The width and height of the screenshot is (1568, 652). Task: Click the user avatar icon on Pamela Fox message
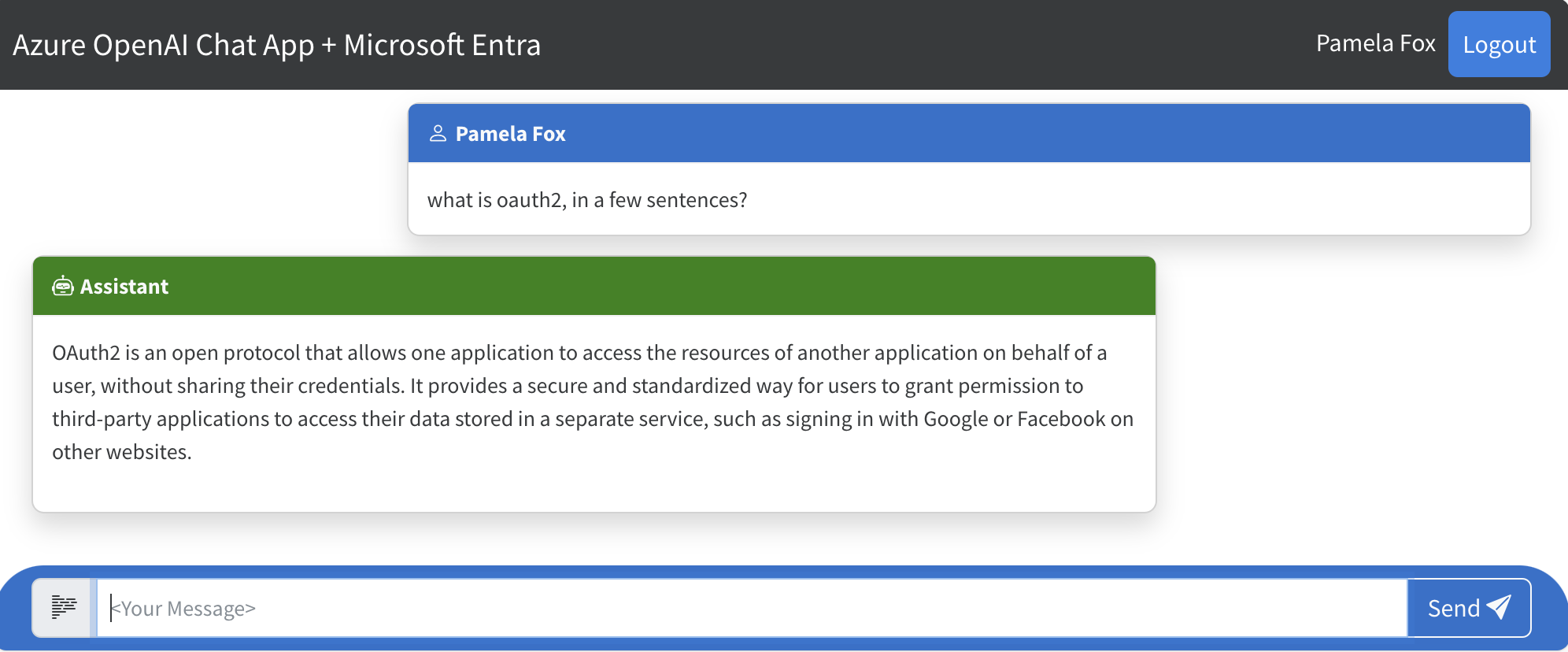pyautogui.click(x=438, y=134)
